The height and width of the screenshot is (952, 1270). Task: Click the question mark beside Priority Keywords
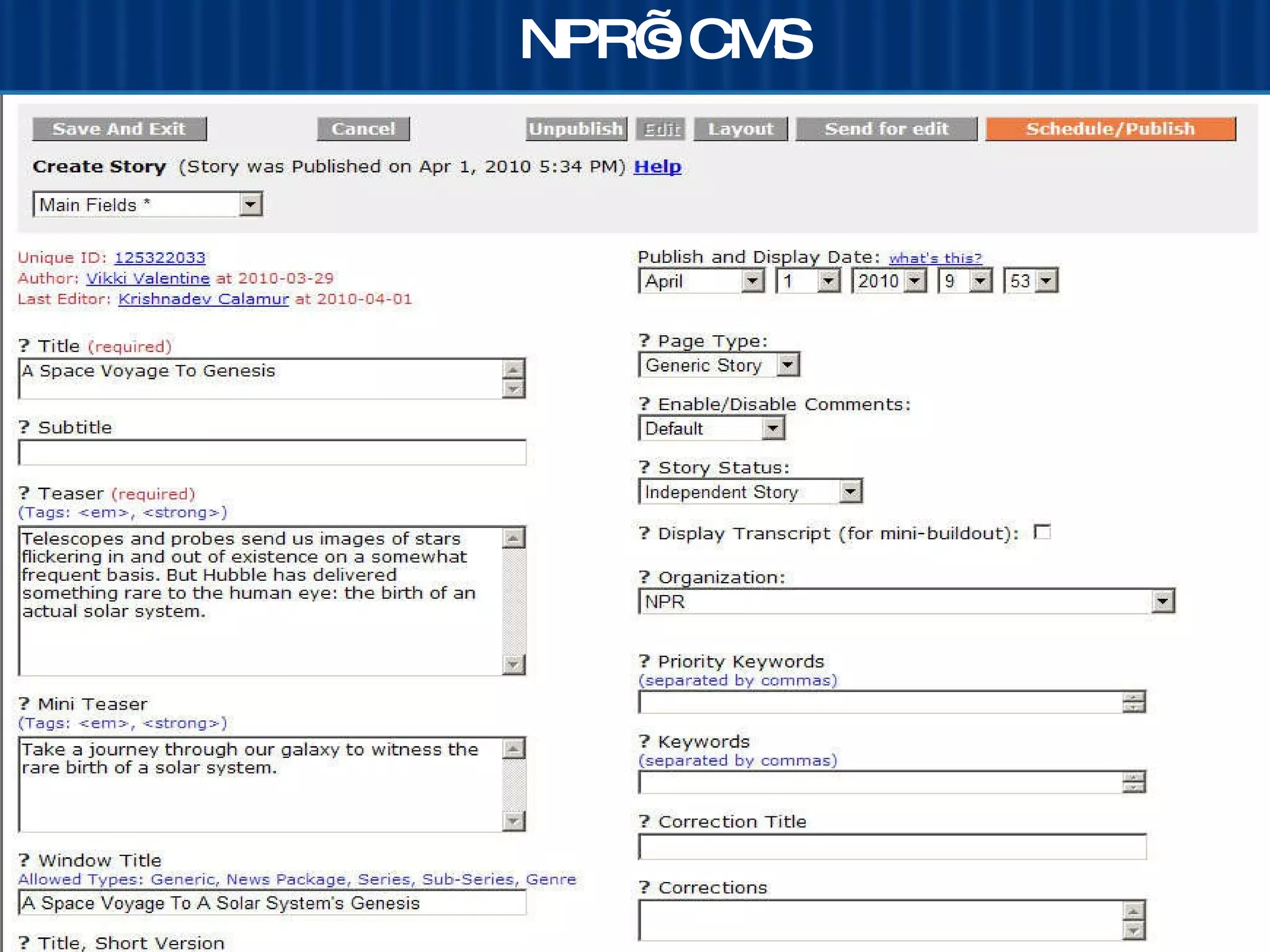(644, 661)
